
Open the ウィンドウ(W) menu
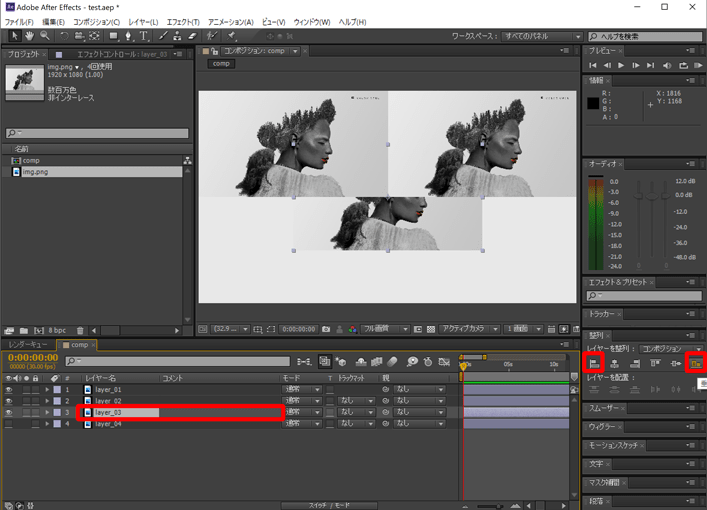point(312,22)
